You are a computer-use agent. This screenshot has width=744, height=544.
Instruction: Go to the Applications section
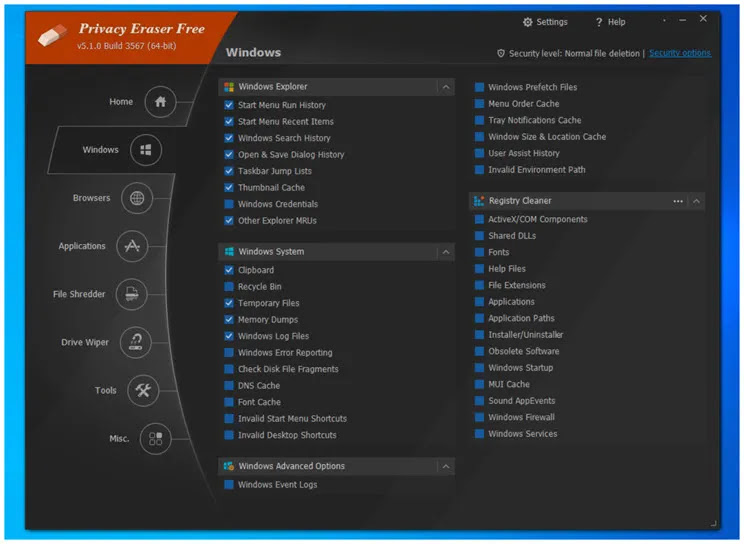[x=82, y=246]
